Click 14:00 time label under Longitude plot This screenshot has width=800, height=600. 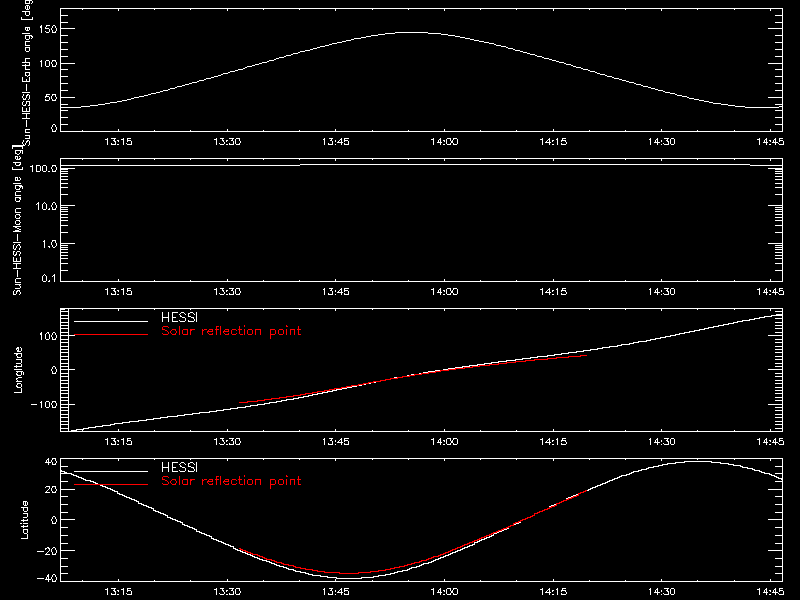click(444, 441)
